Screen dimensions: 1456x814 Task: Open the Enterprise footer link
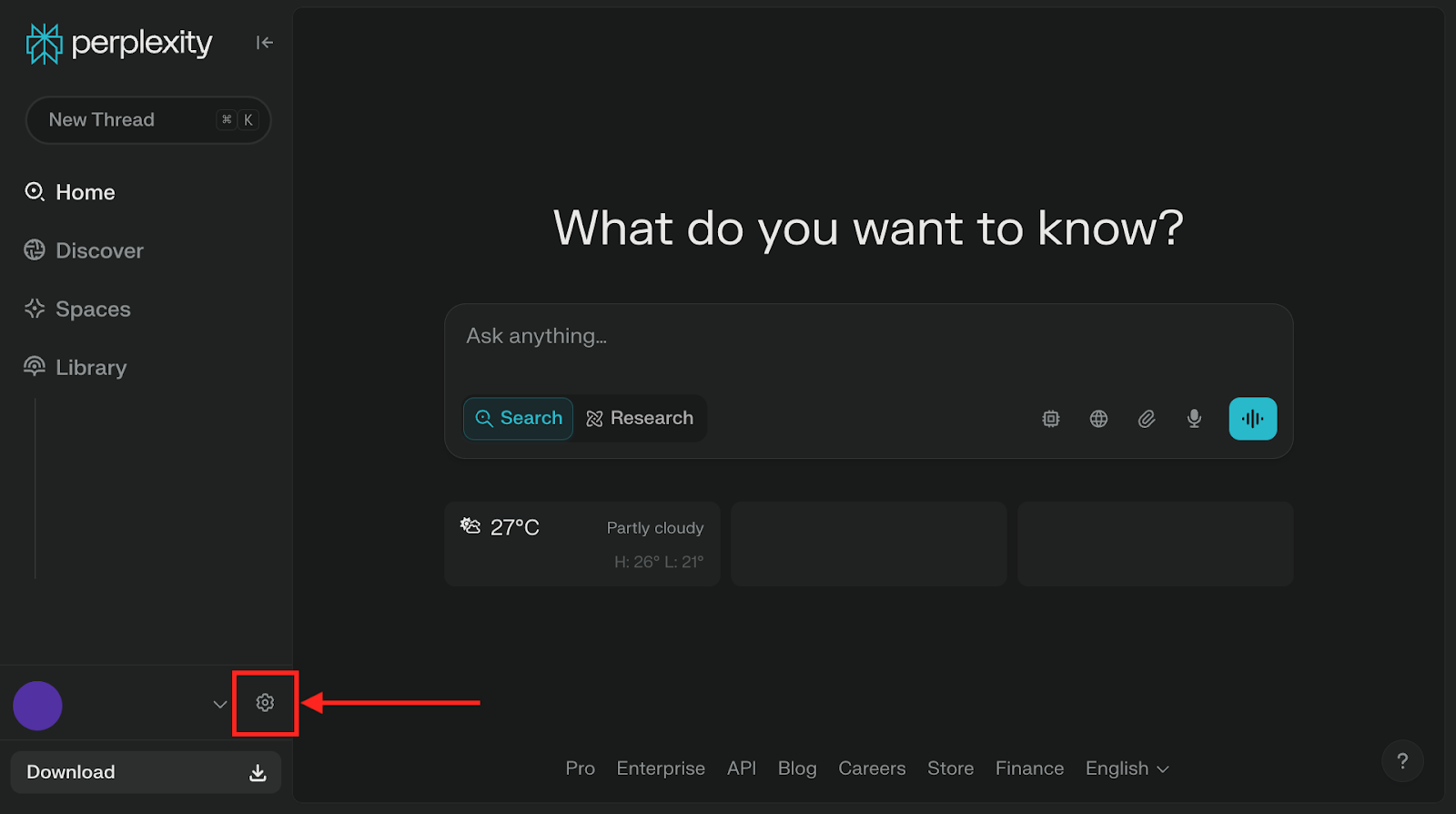(x=661, y=768)
